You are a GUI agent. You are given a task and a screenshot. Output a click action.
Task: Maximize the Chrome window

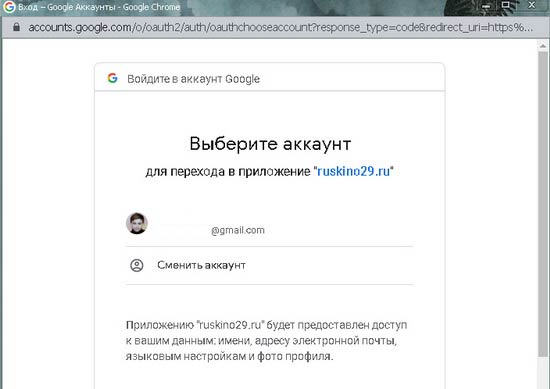505,5
